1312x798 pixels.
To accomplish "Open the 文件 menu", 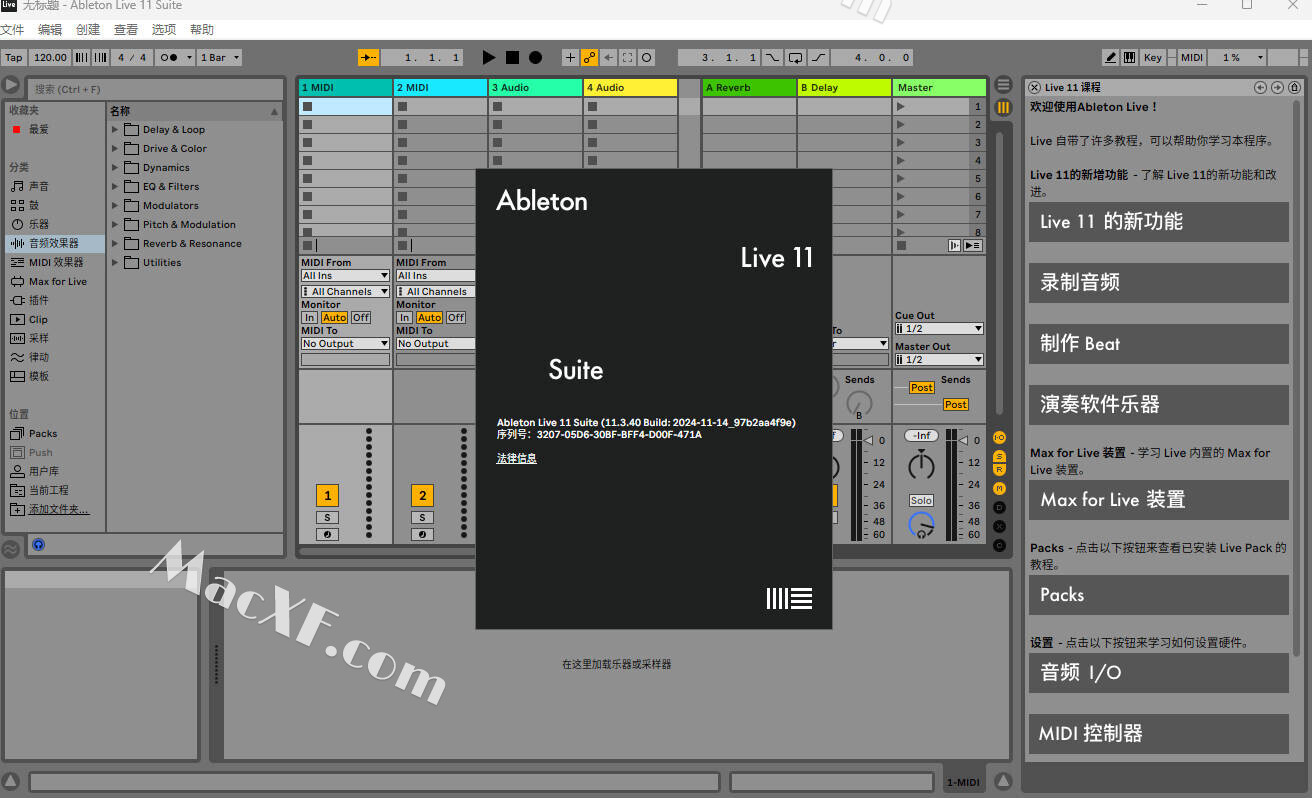I will click(x=12, y=30).
